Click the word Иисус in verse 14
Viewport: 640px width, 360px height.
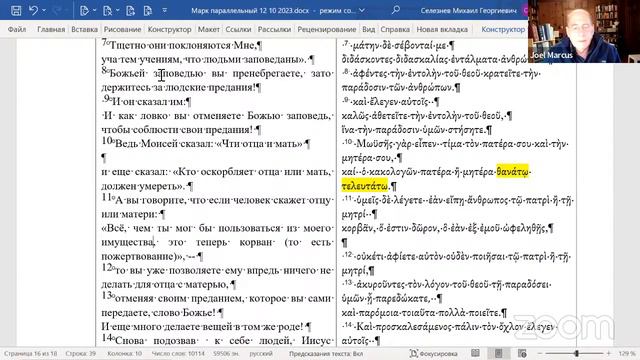317,340
